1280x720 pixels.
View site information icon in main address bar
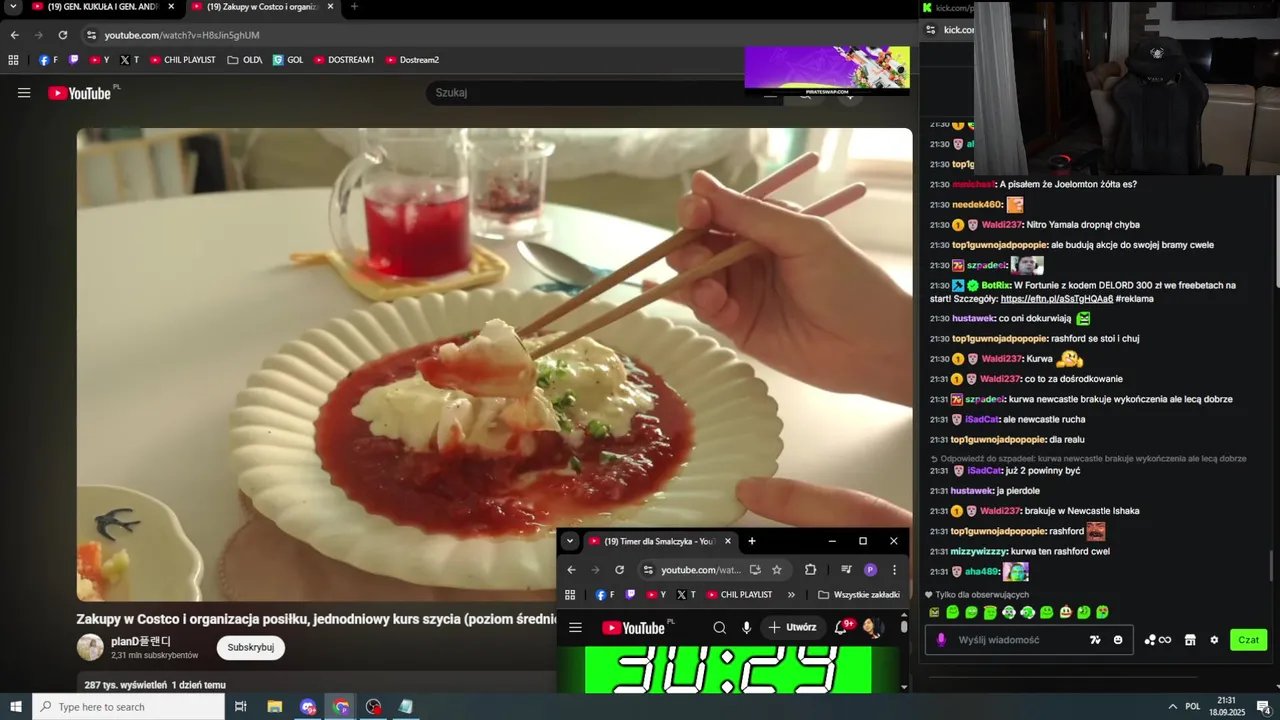tap(92, 35)
